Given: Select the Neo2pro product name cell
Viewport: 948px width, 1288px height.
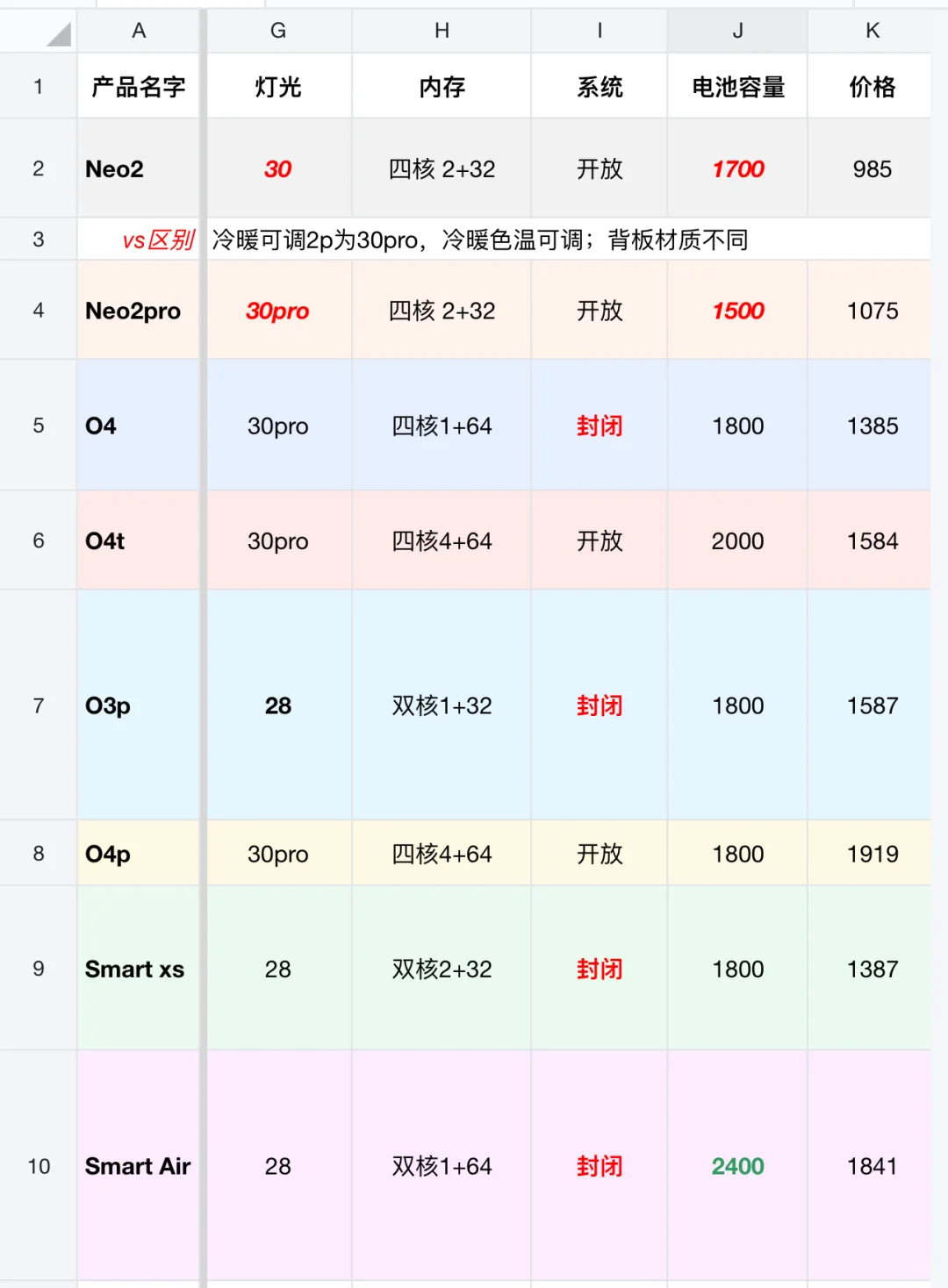Looking at the screenshot, I should click(139, 311).
